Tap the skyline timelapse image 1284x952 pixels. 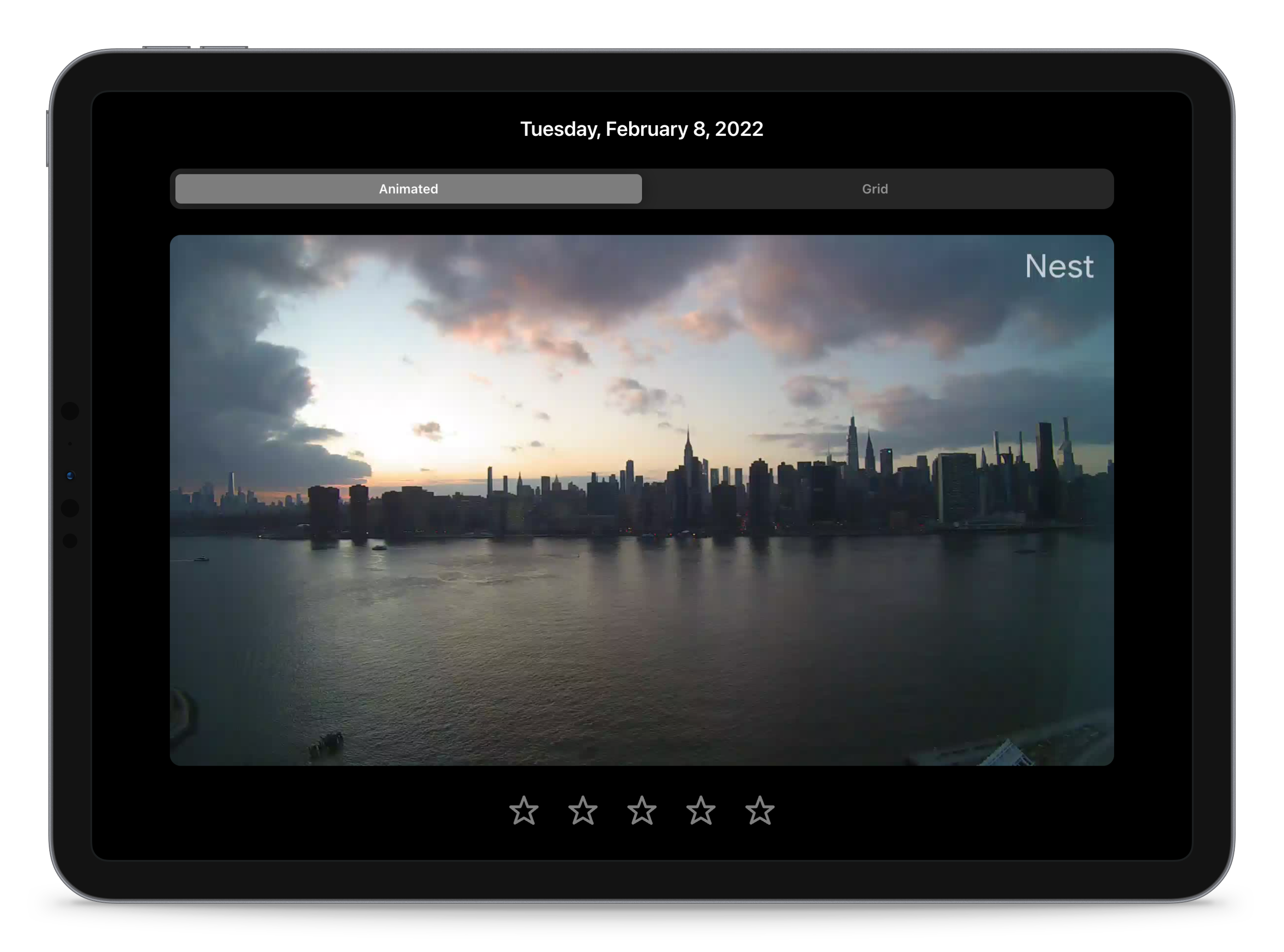pyautogui.click(x=642, y=500)
